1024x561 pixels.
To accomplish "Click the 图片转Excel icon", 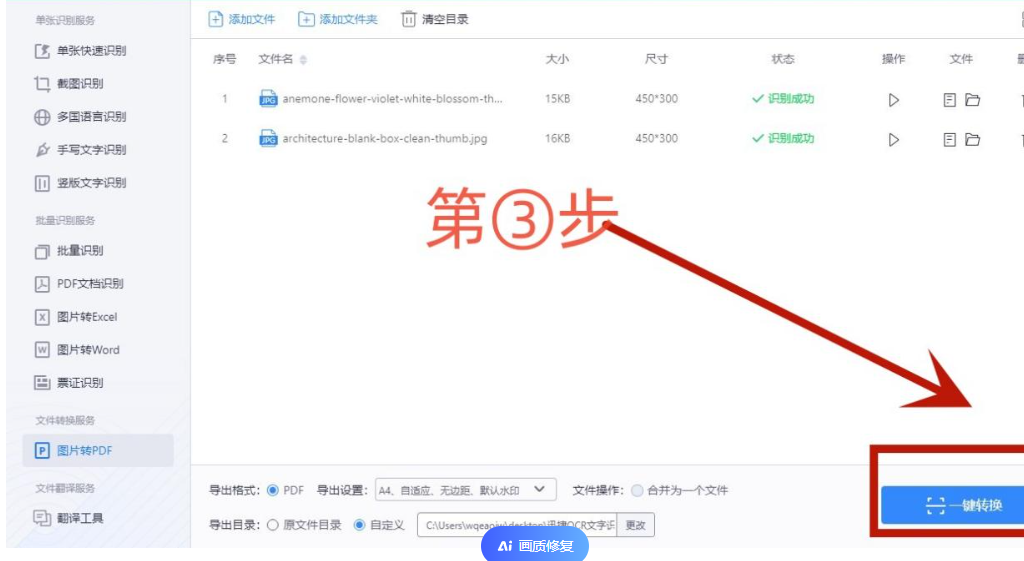I will click(42, 317).
